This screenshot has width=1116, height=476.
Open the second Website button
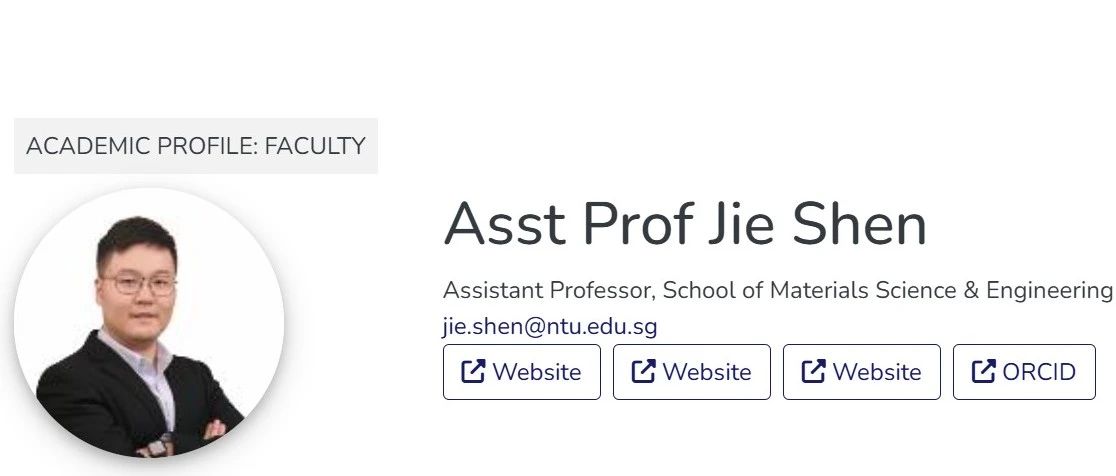pos(692,372)
